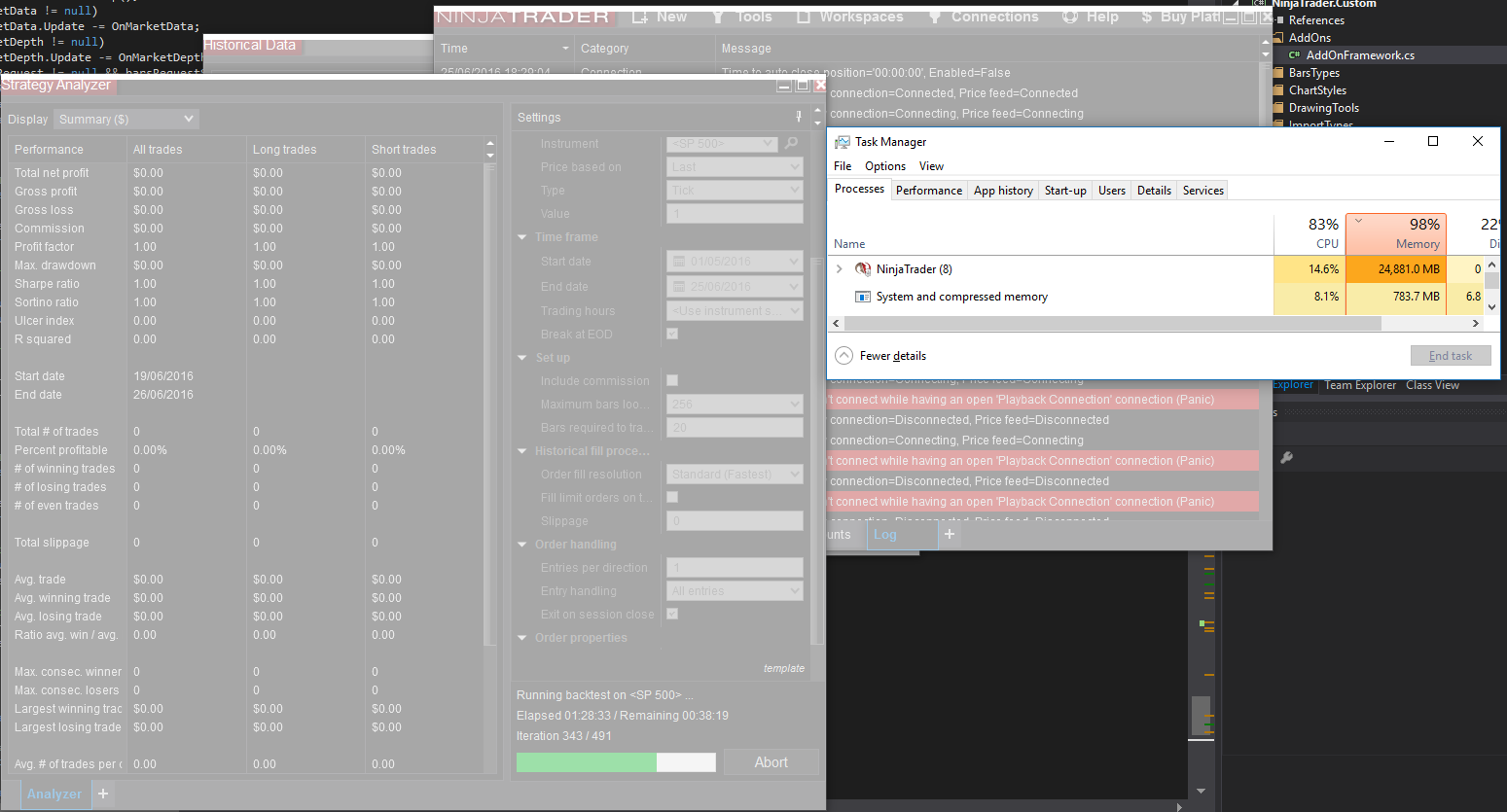Click the Value input field

[x=735, y=214]
